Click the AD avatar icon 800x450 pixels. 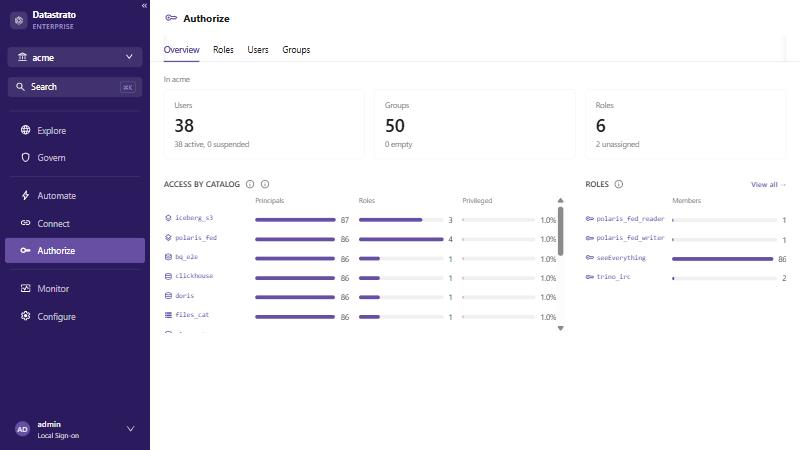point(22,429)
